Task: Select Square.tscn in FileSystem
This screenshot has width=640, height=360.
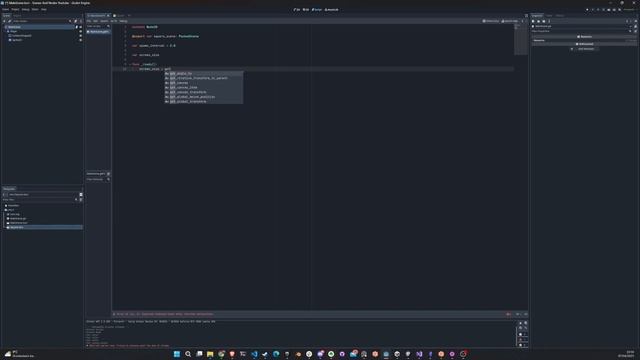Action: click(x=16, y=227)
